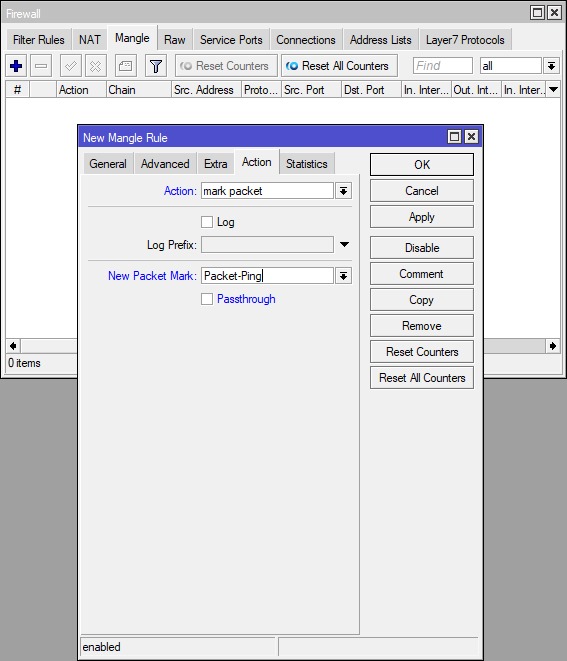Click the Remove button
567x661 pixels.
422,325
